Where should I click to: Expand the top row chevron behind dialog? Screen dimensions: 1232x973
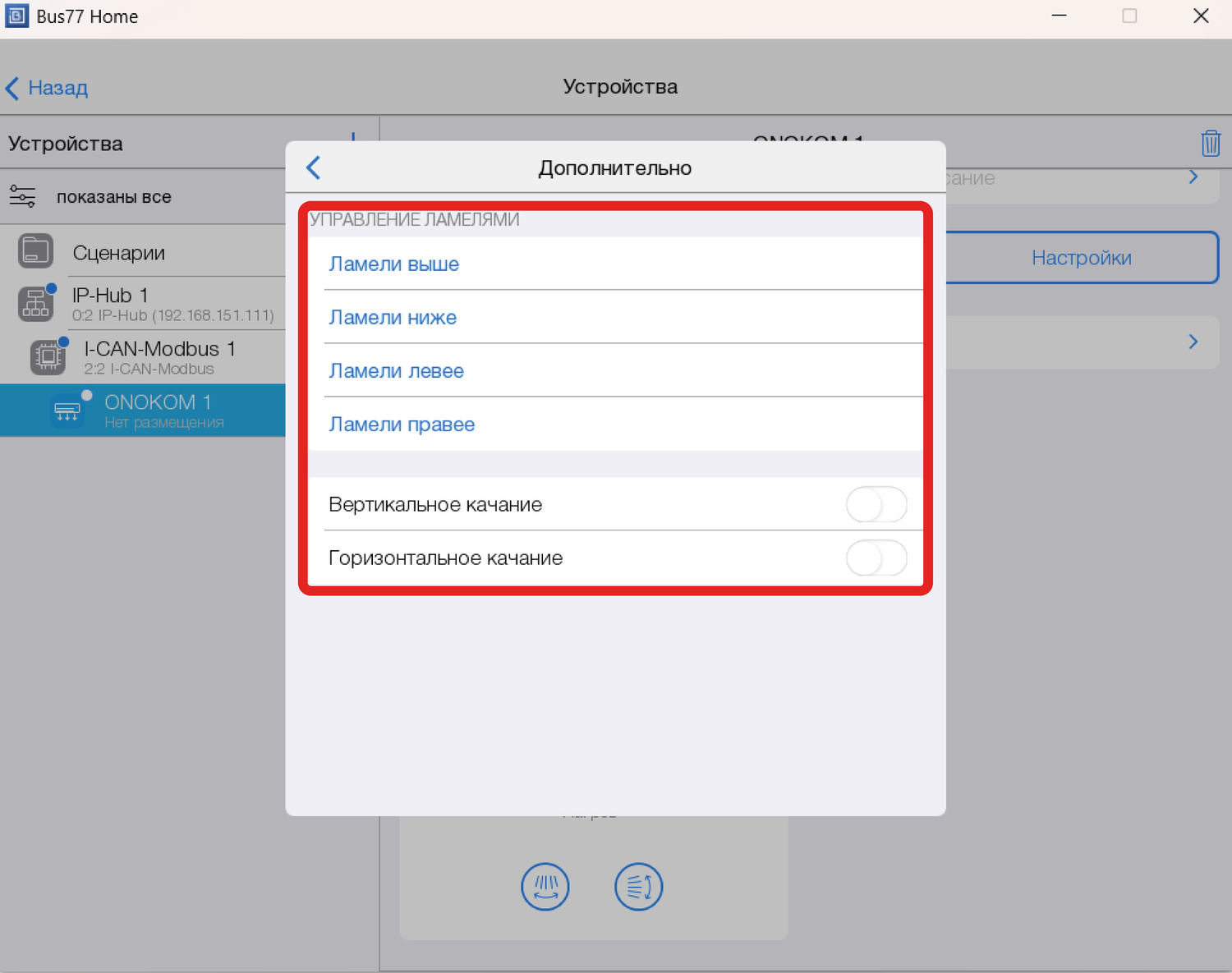(1193, 177)
